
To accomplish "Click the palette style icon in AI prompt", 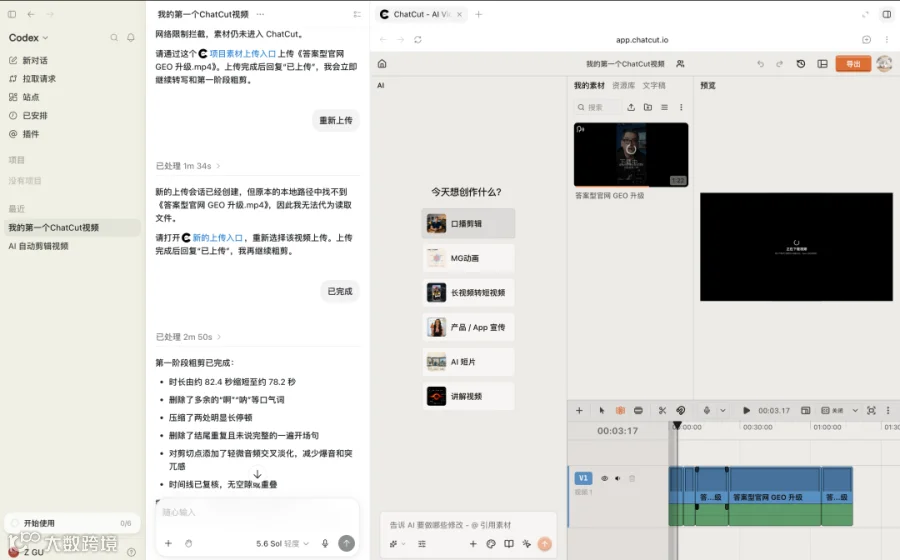I will click(491, 543).
